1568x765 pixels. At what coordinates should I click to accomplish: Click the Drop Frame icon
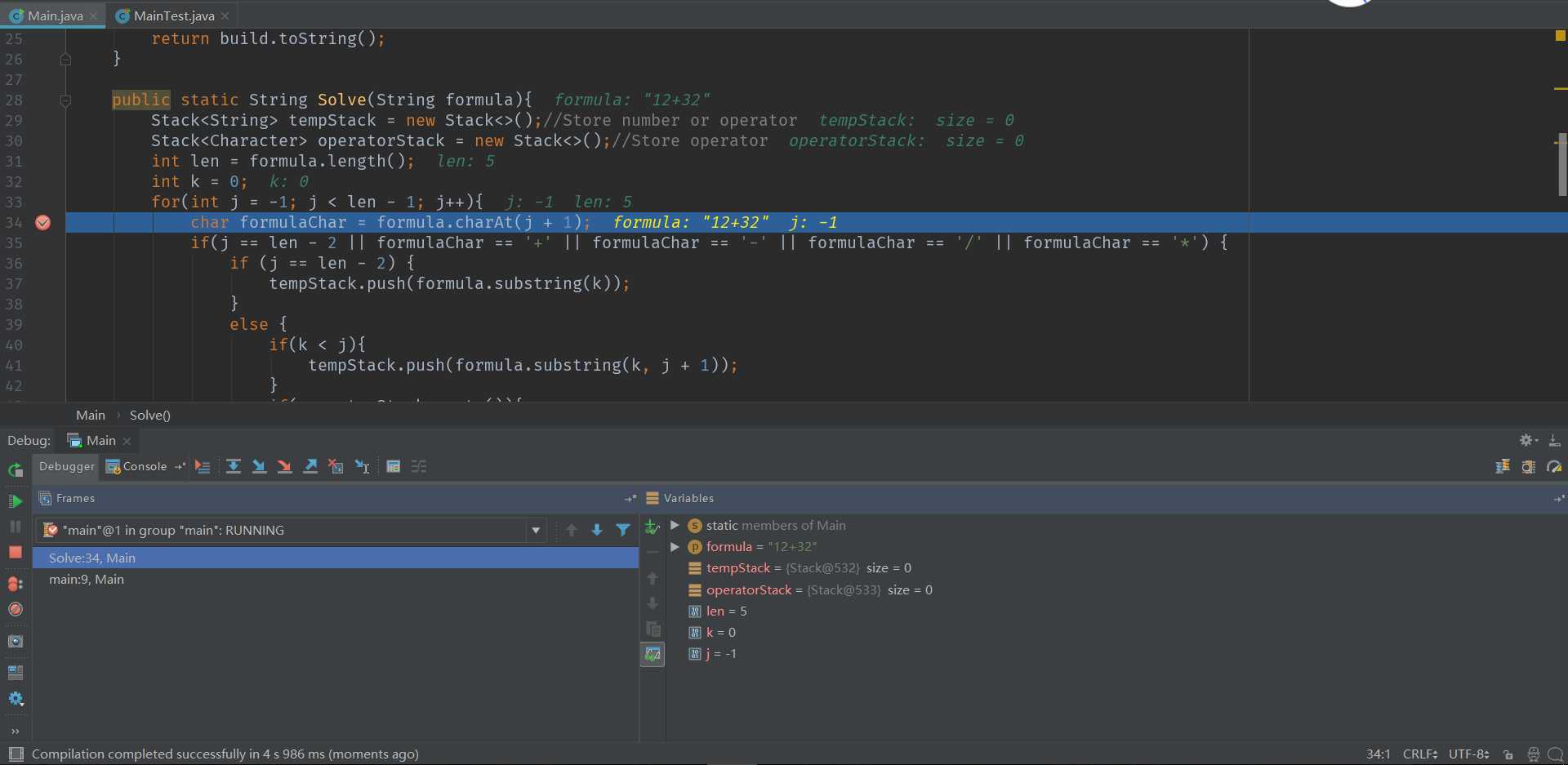[336, 466]
